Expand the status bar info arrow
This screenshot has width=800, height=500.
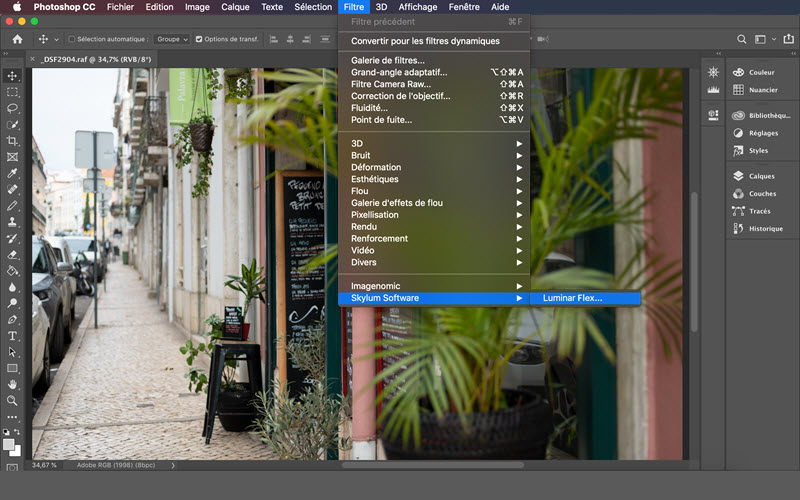pyautogui.click(x=173, y=465)
